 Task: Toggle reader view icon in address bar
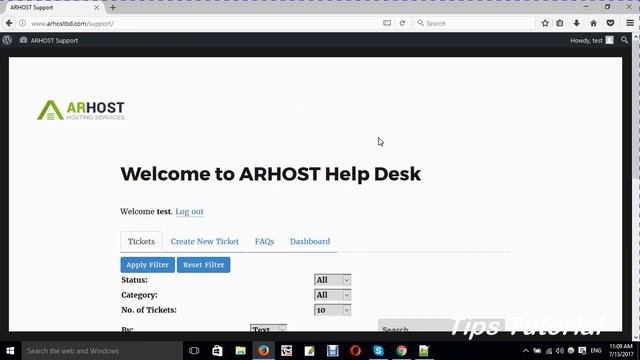[x=387, y=23]
